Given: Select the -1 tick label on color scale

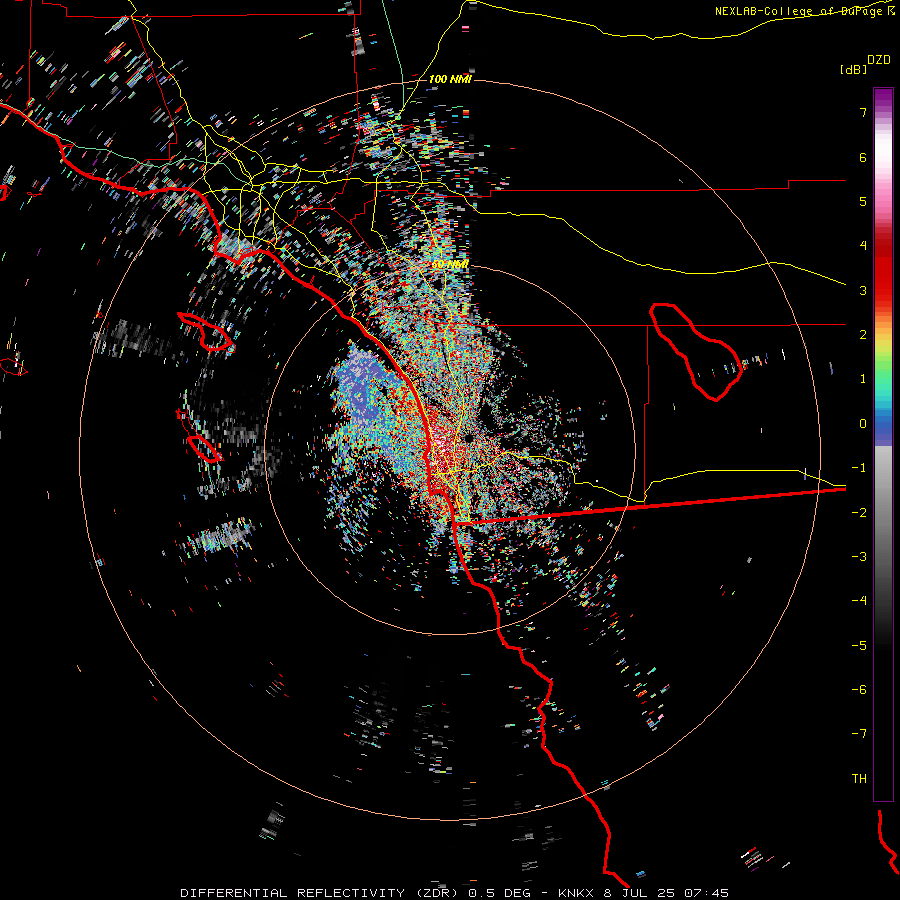Looking at the screenshot, I should (x=859, y=468).
